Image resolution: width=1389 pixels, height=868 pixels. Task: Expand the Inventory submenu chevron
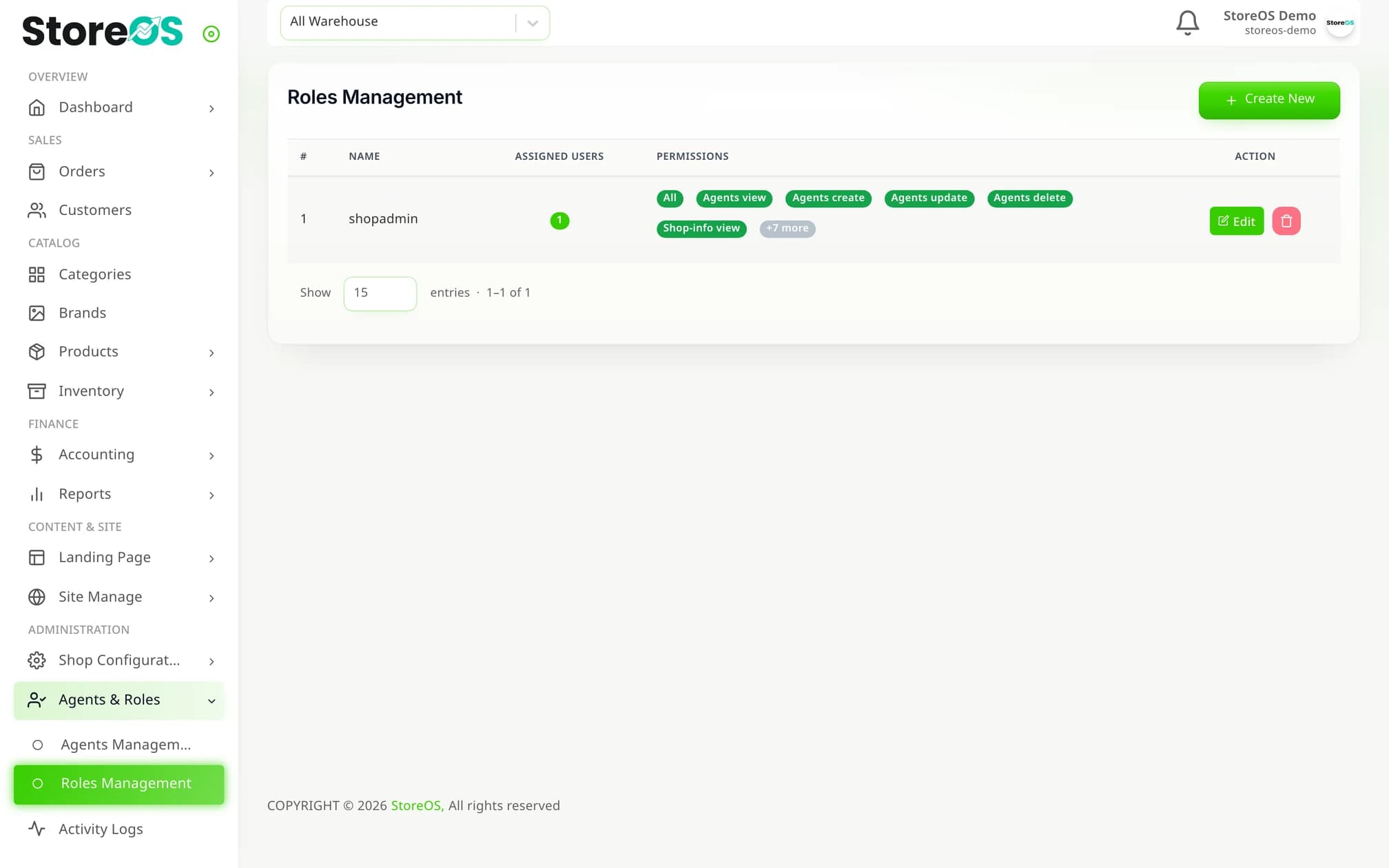[x=212, y=392]
